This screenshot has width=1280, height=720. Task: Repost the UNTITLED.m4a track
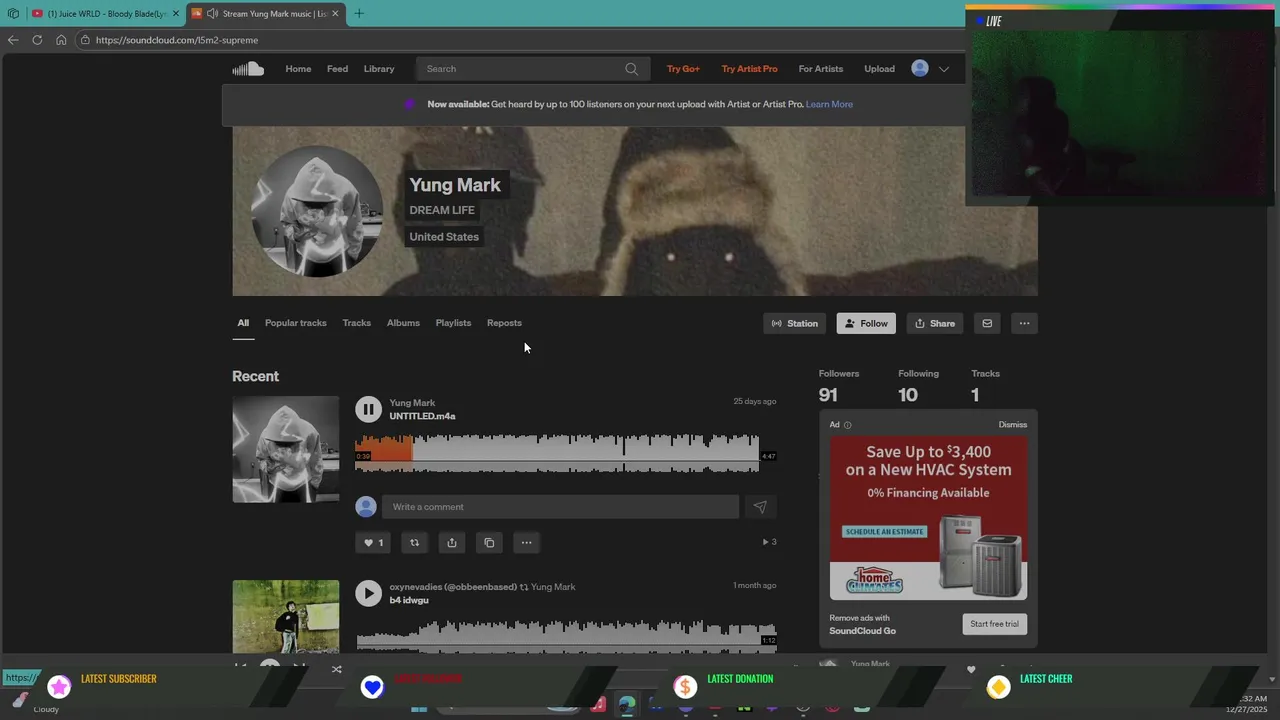coord(414,543)
